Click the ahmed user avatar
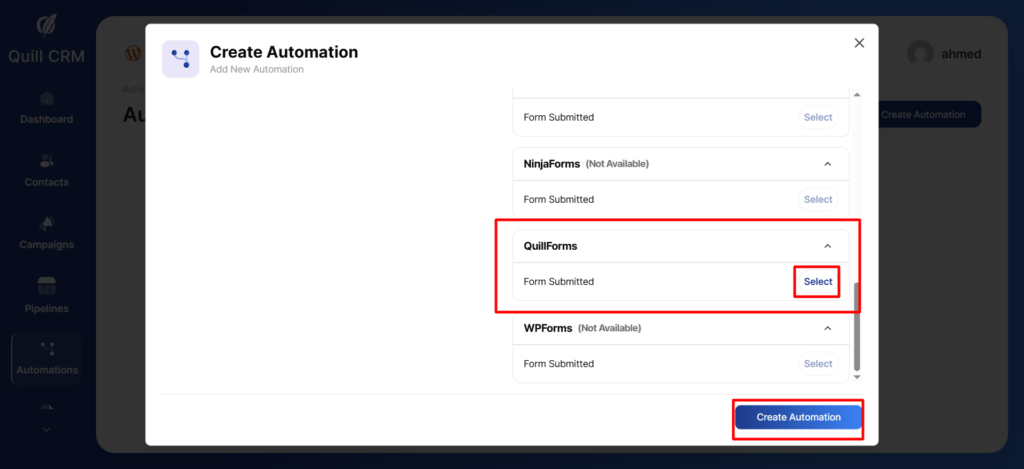Viewport: 1024px width, 469px height. 920,54
